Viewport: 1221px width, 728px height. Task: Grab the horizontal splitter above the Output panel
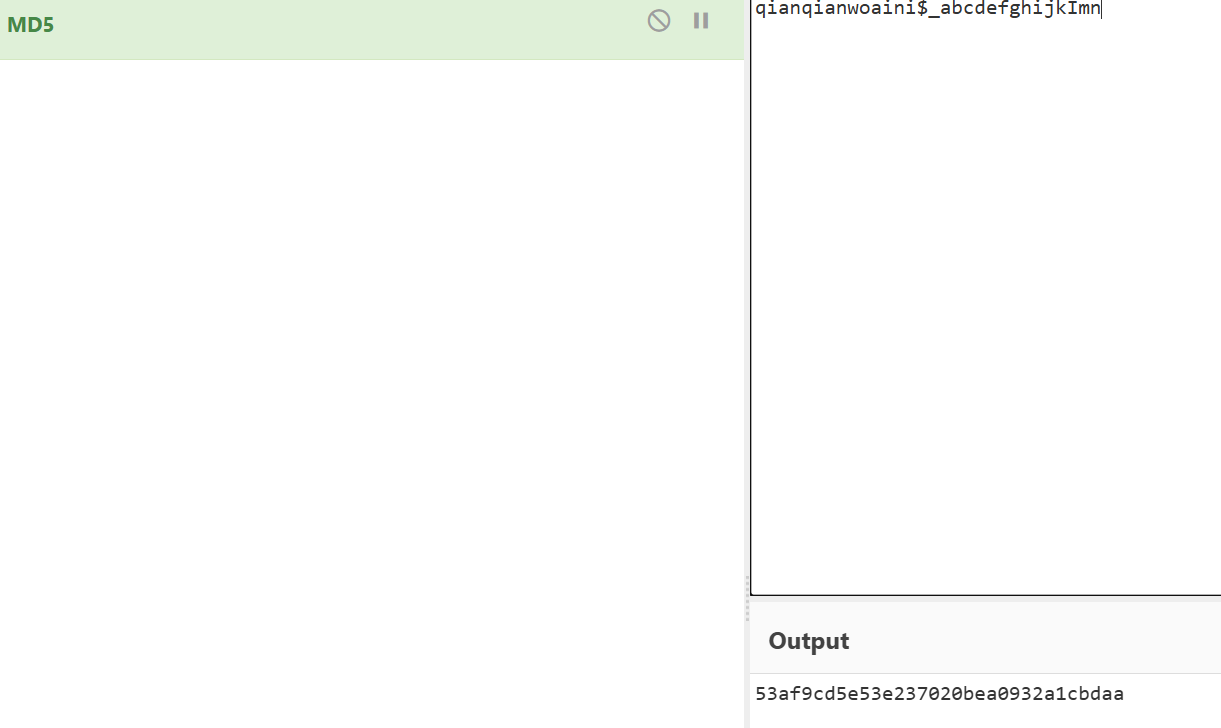(985, 598)
